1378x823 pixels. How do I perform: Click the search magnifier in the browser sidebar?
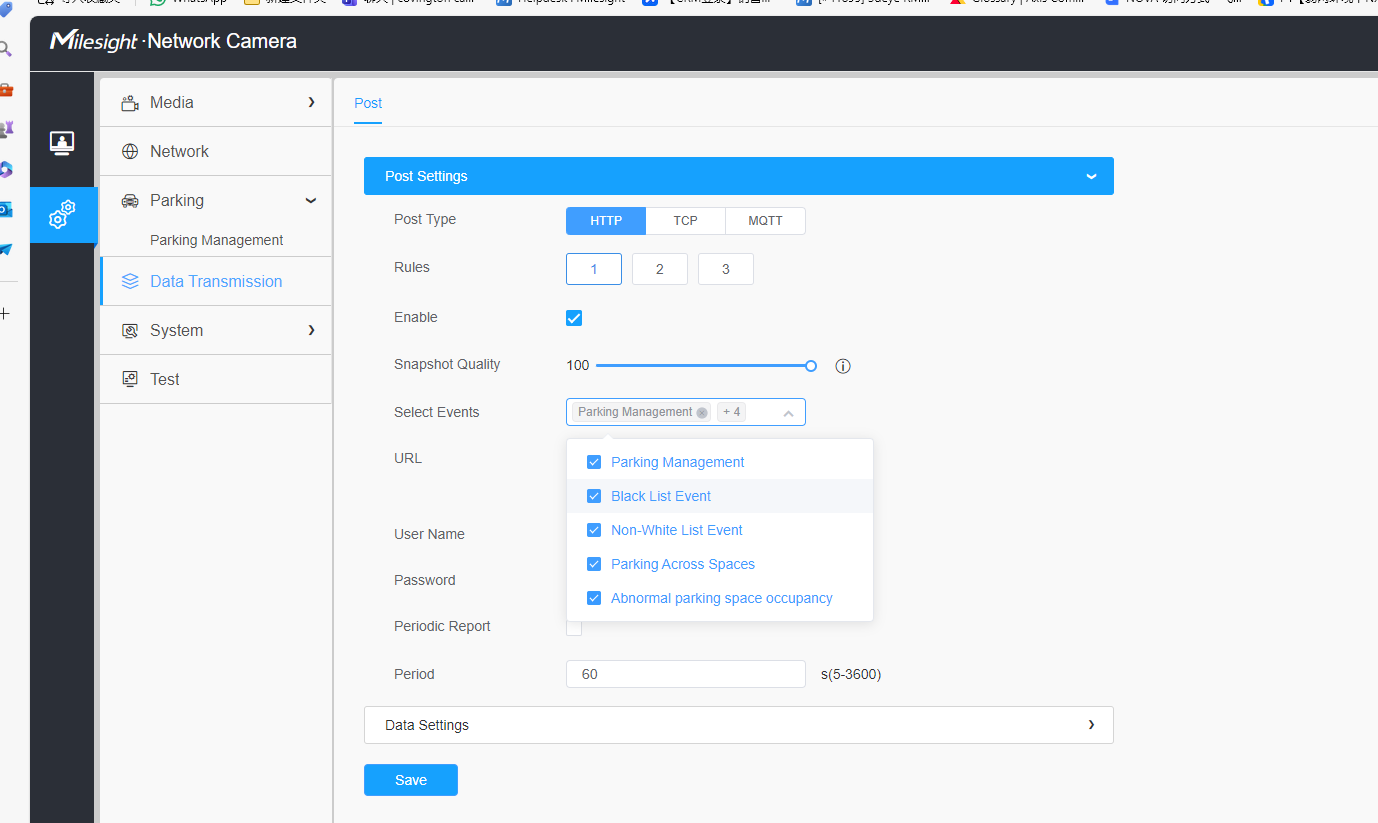5,48
